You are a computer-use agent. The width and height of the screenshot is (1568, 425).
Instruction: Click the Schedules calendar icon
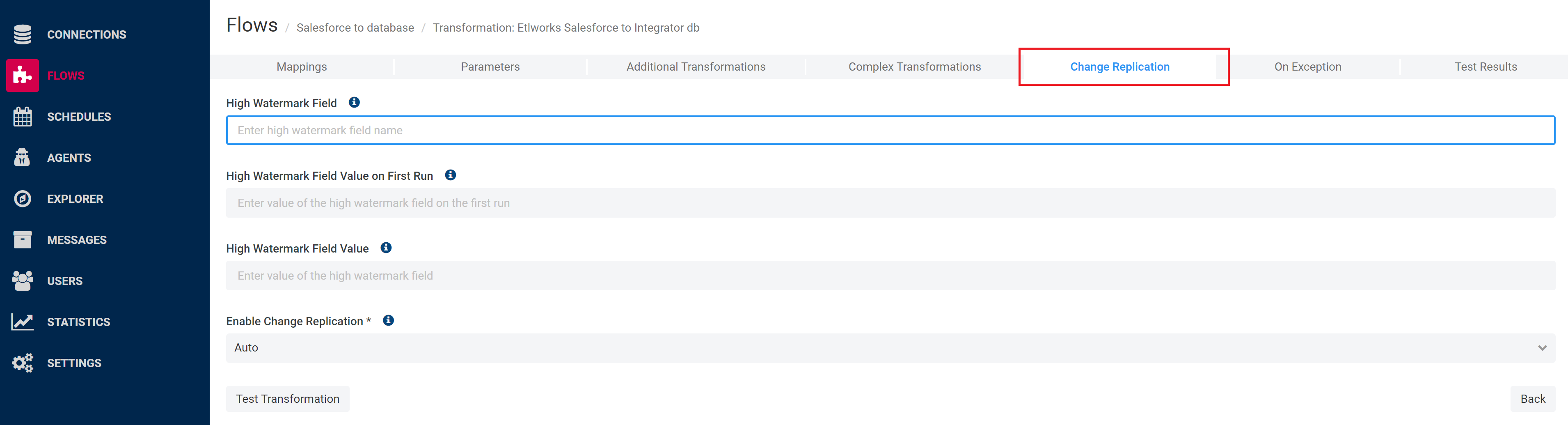[23, 116]
